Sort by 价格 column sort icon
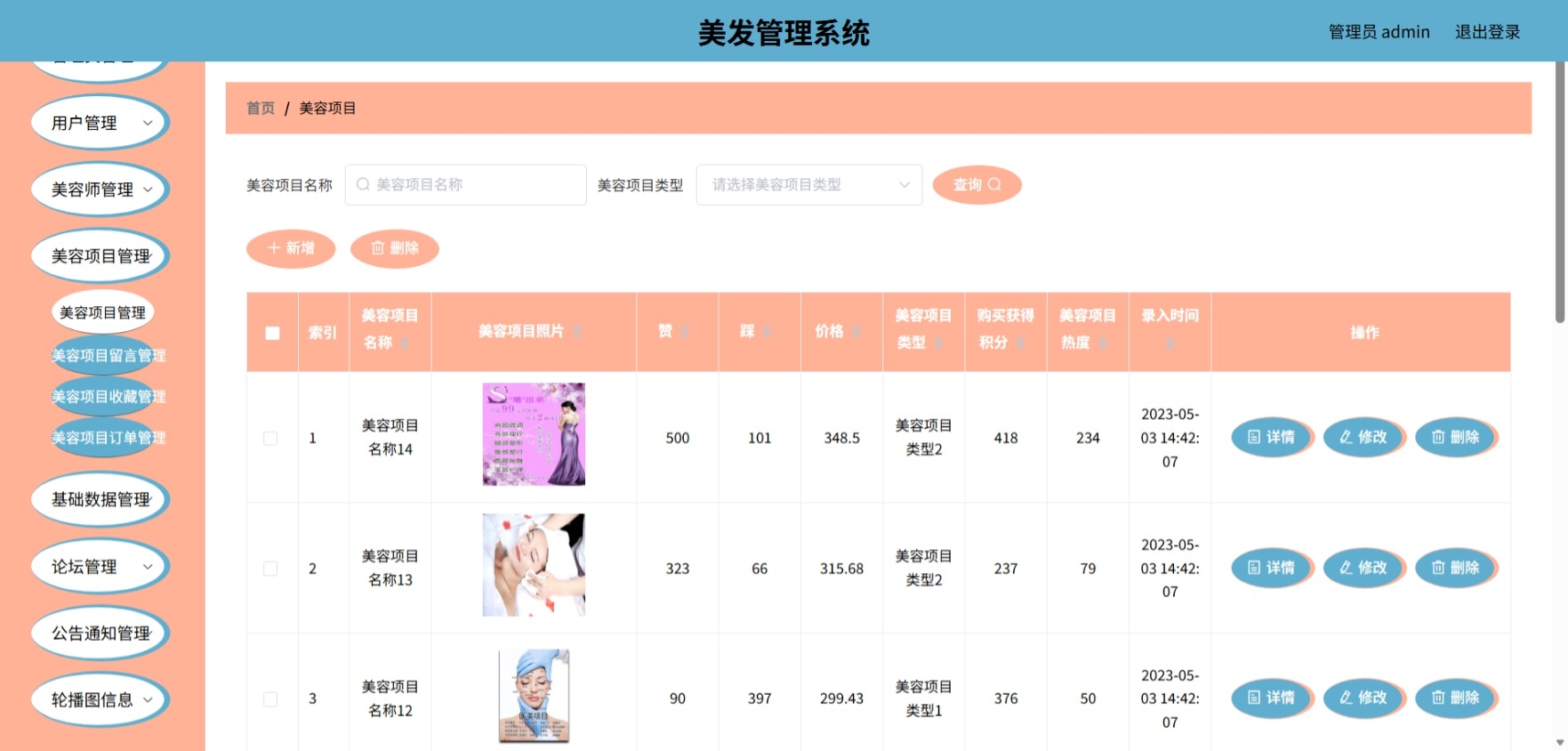Image resolution: width=1568 pixels, height=751 pixels. (x=856, y=331)
